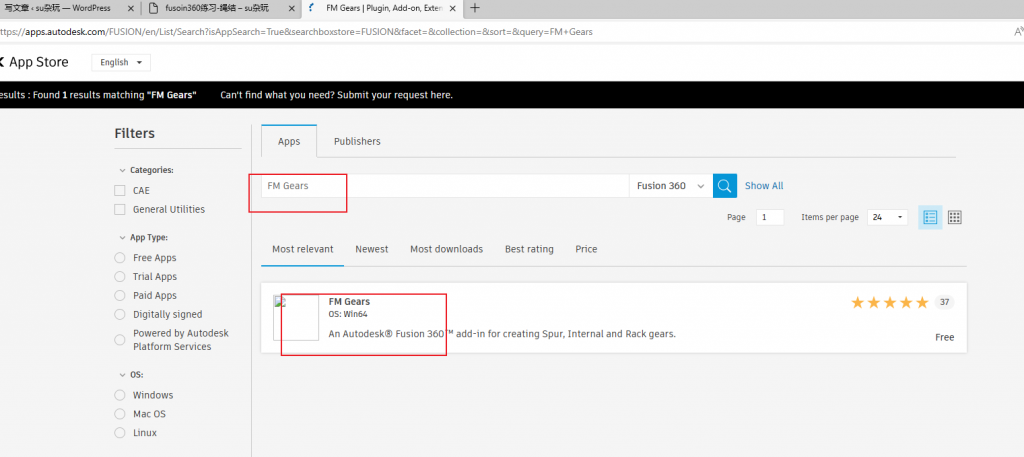Screen dimensions: 1024x457
Task: Select the Digitally signed radio button
Action: pos(120,315)
